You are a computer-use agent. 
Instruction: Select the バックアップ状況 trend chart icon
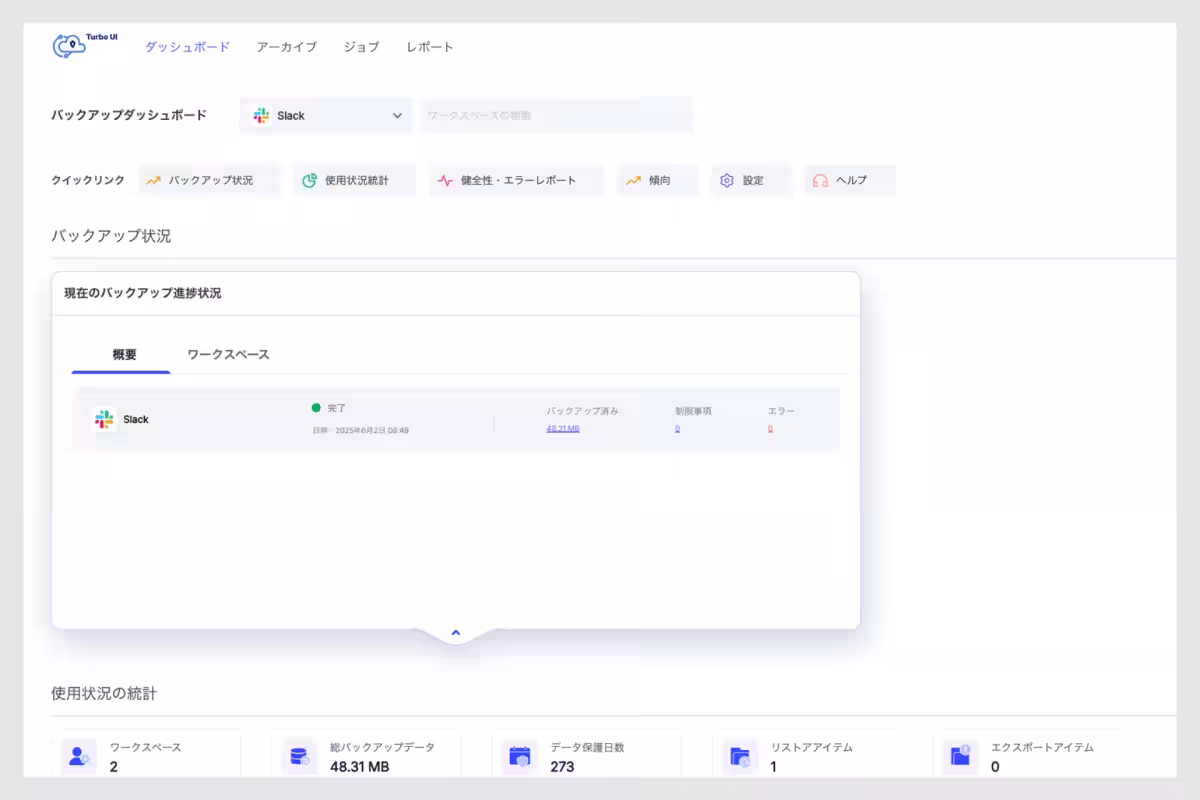(x=154, y=180)
